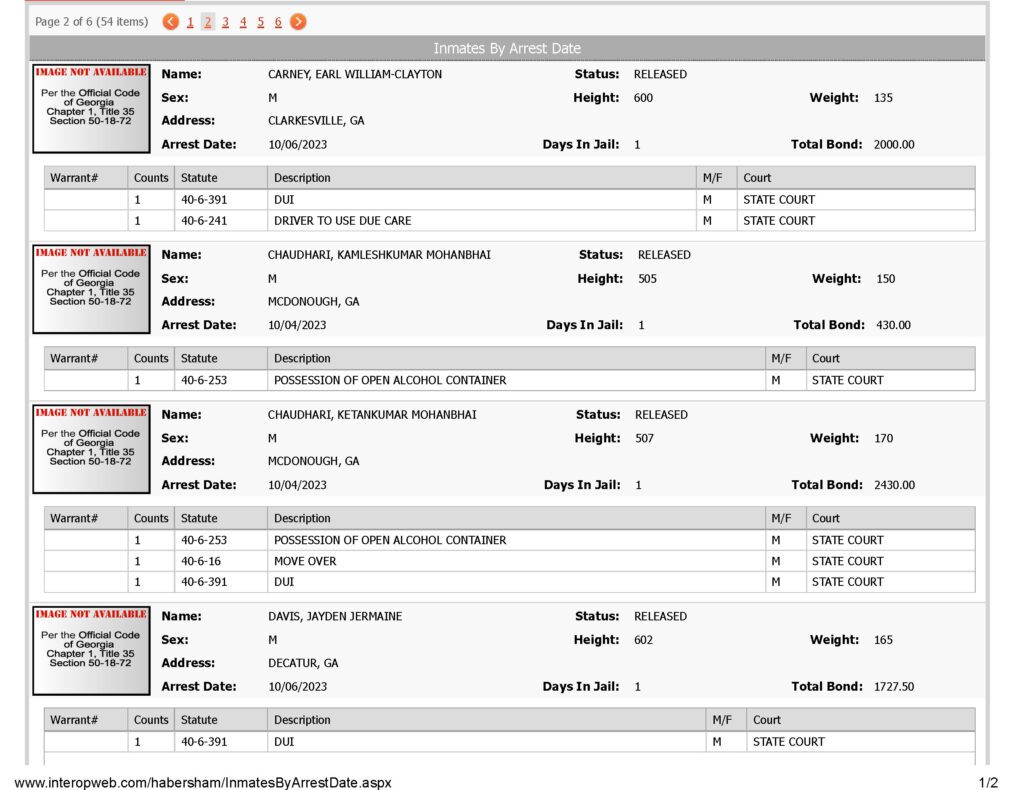Select current page 2 in pager
The height and width of the screenshot is (790, 1024).
pos(208,22)
